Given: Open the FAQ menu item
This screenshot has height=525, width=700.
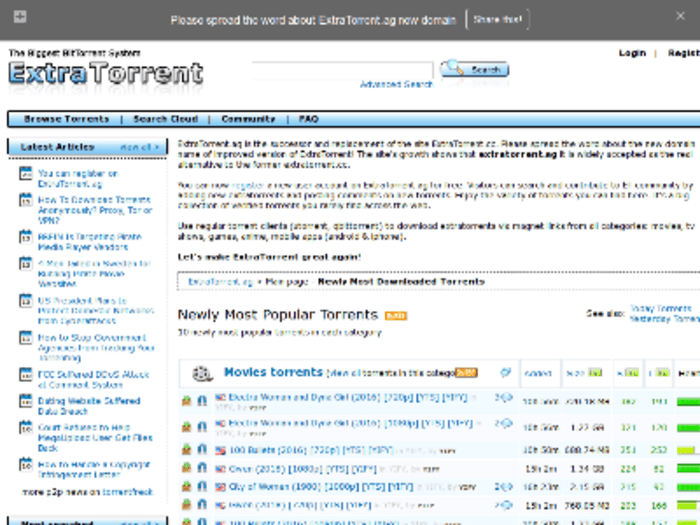Looking at the screenshot, I should pyautogui.click(x=308, y=119).
